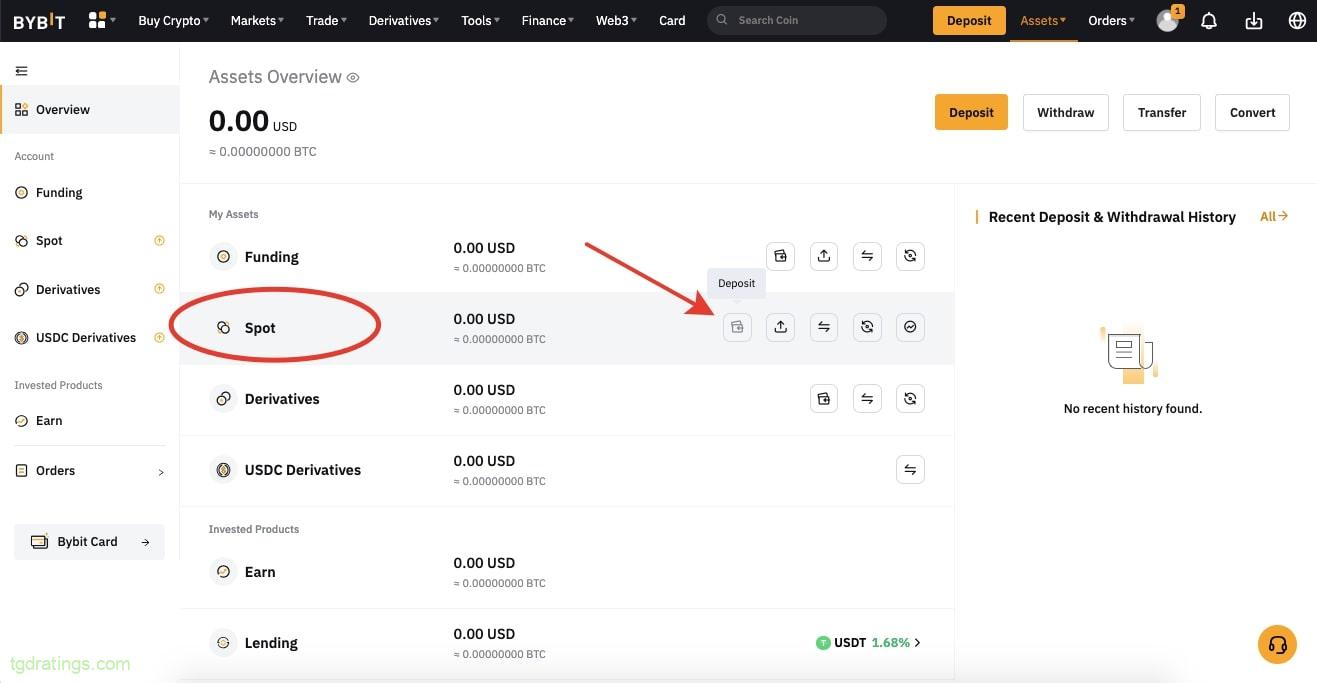
Task: Open the Derivatives top menu
Action: pos(404,20)
